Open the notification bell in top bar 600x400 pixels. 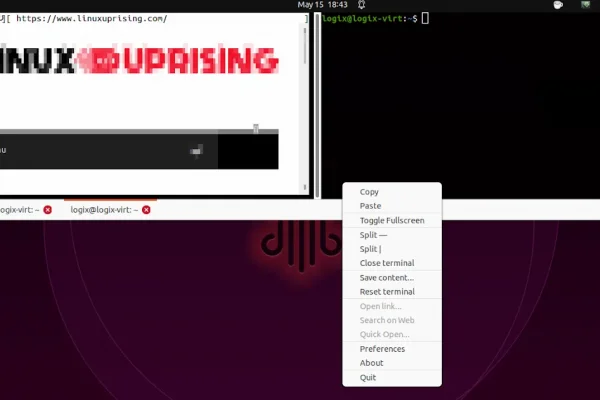pyautogui.click(x=361, y=5)
